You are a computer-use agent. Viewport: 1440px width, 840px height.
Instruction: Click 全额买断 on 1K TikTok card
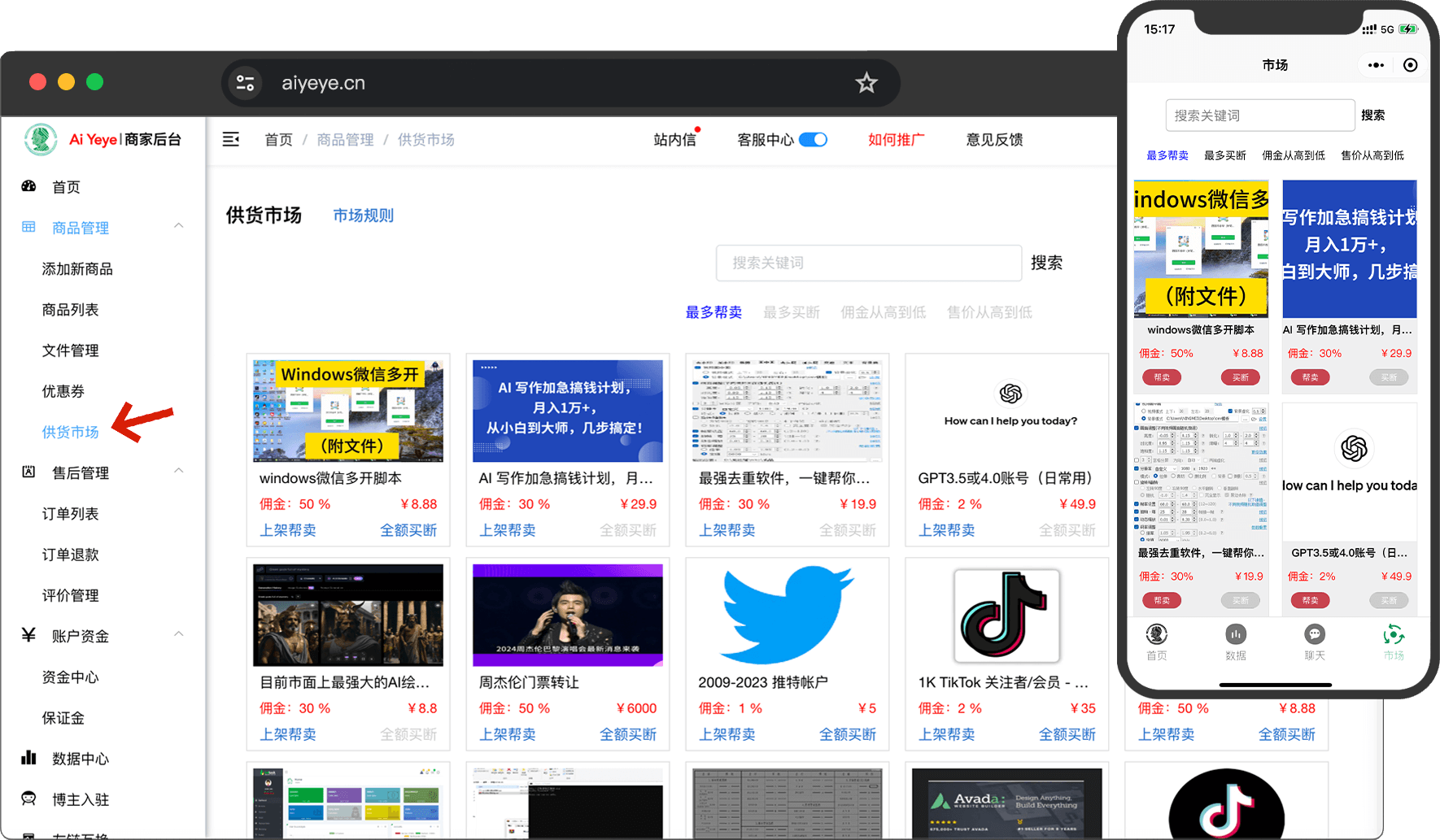(x=1067, y=734)
